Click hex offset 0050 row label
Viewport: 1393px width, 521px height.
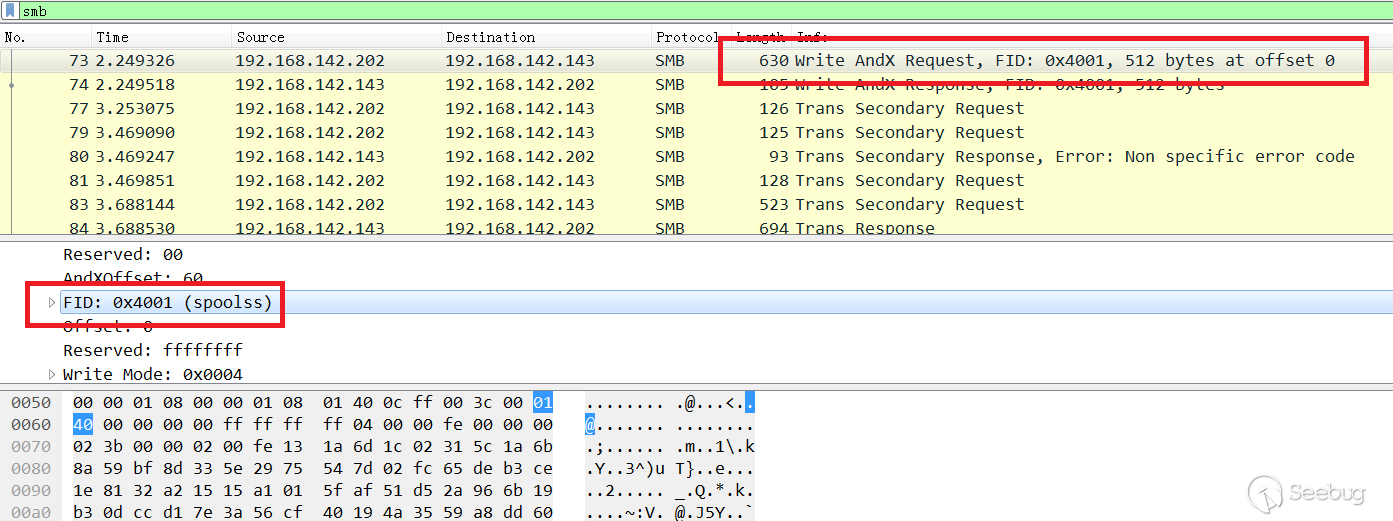[31, 403]
